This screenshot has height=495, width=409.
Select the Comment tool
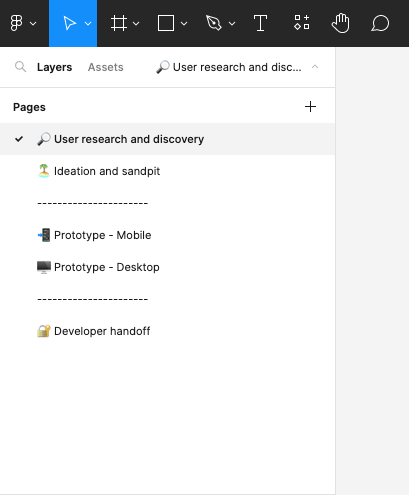[x=380, y=23]
